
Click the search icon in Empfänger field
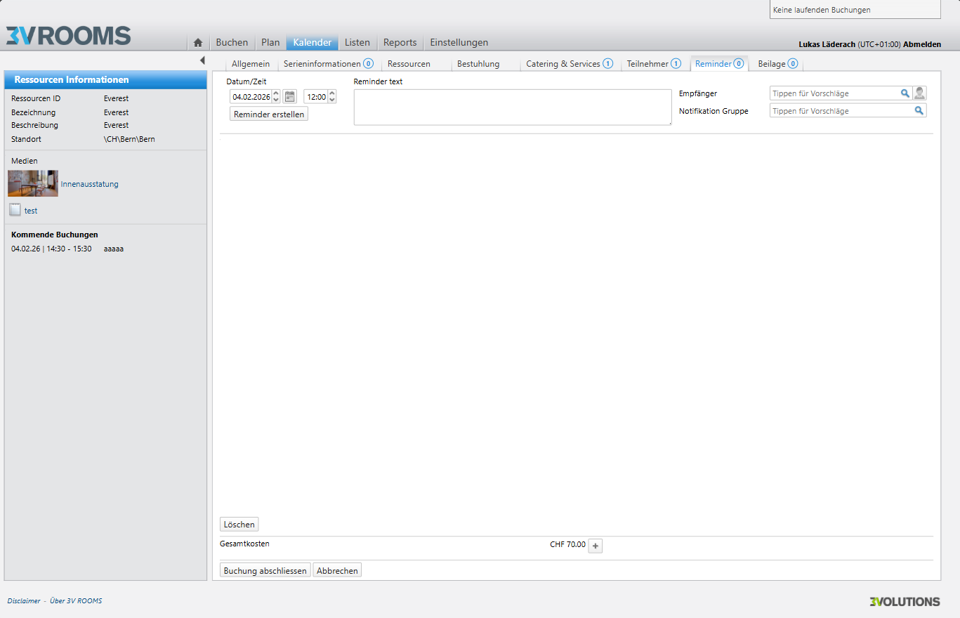coord(905,94)
